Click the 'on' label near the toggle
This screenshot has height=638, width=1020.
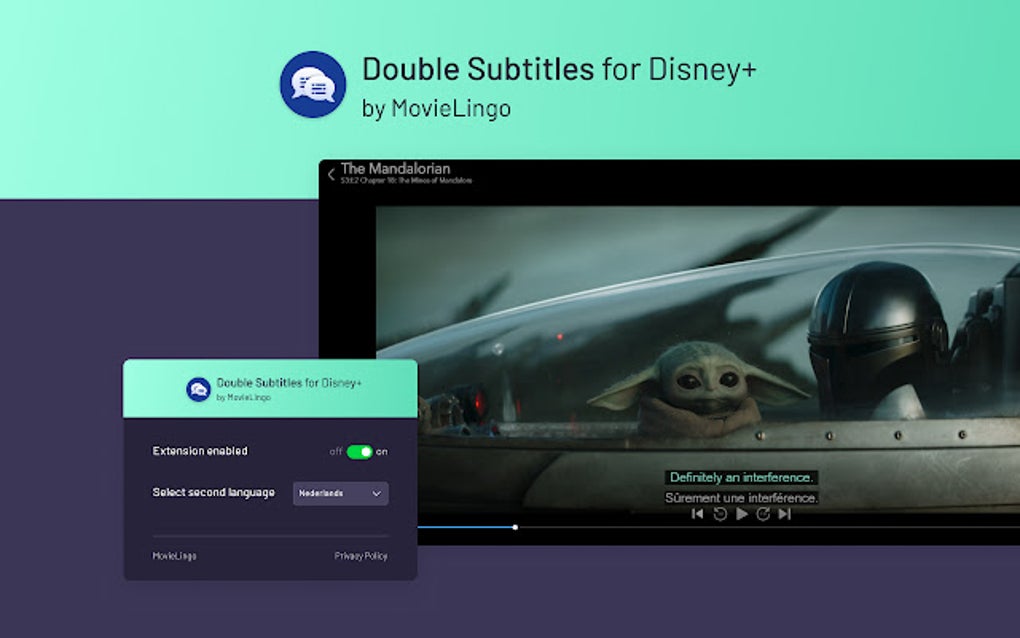pyautogui.click(x=384, y=452)
